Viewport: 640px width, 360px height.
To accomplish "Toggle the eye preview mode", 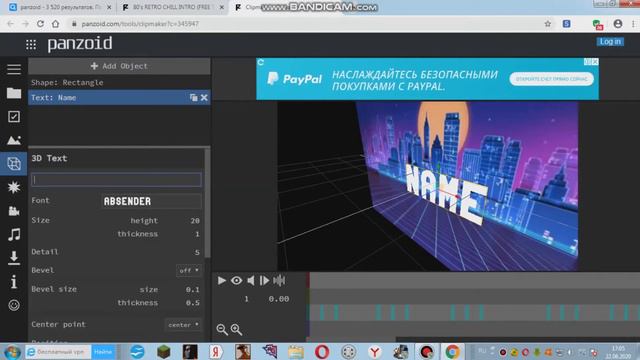I will coord(236,280).
